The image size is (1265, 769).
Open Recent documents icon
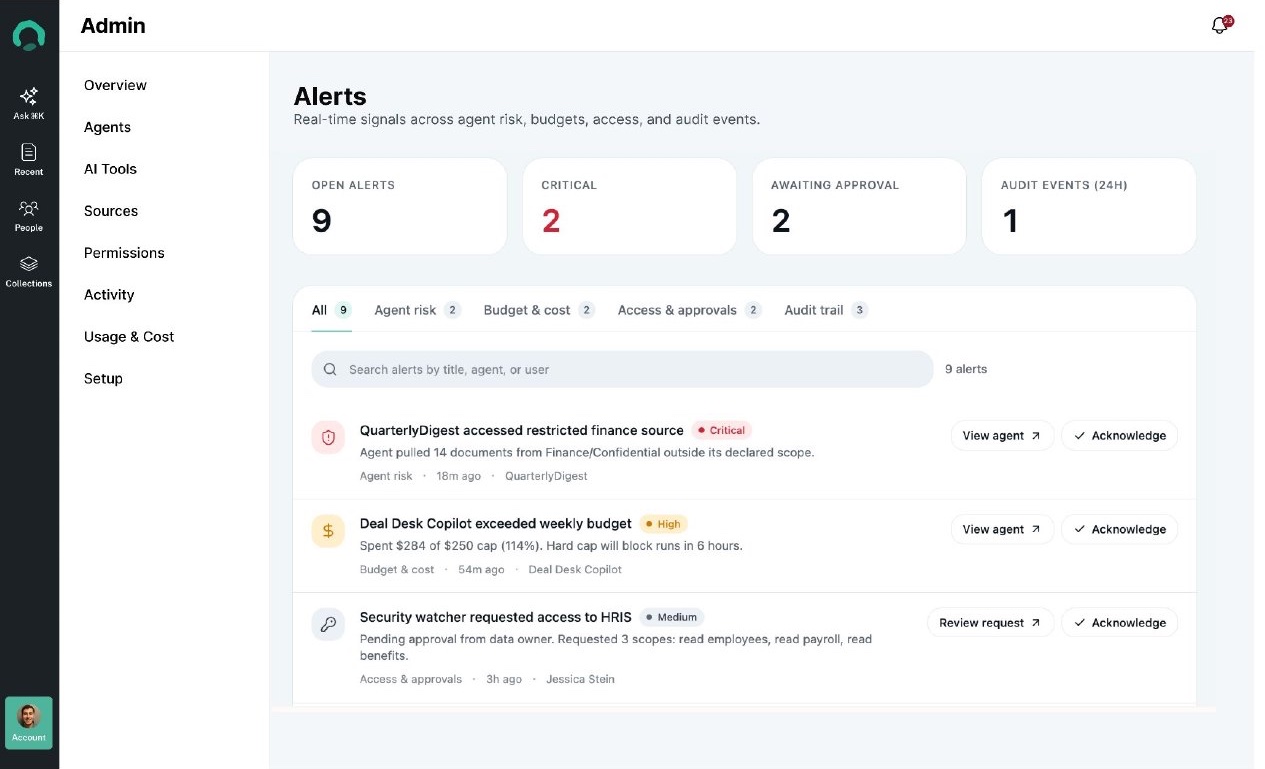tap(29, 152)
